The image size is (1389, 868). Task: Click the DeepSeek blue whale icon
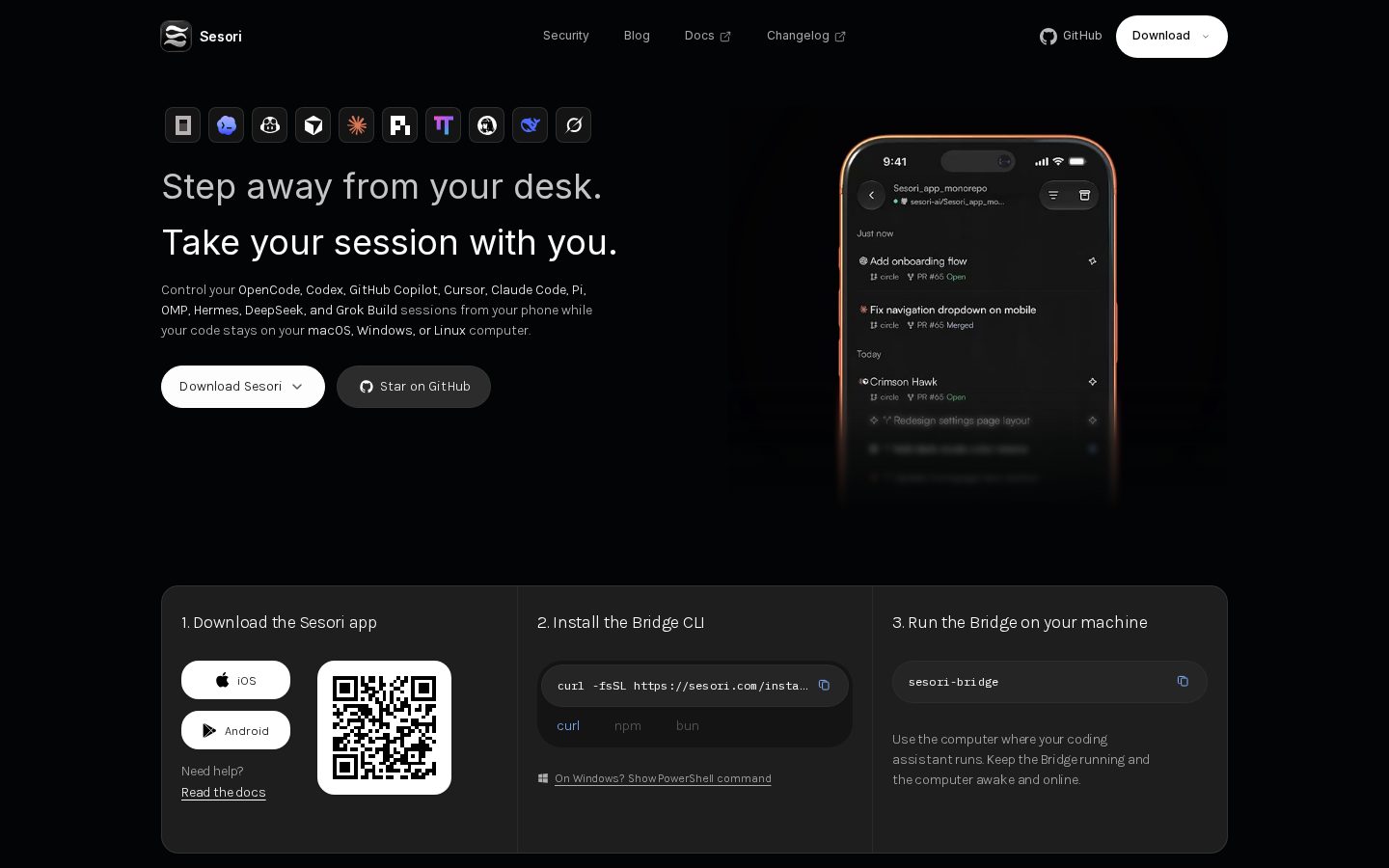530,124
